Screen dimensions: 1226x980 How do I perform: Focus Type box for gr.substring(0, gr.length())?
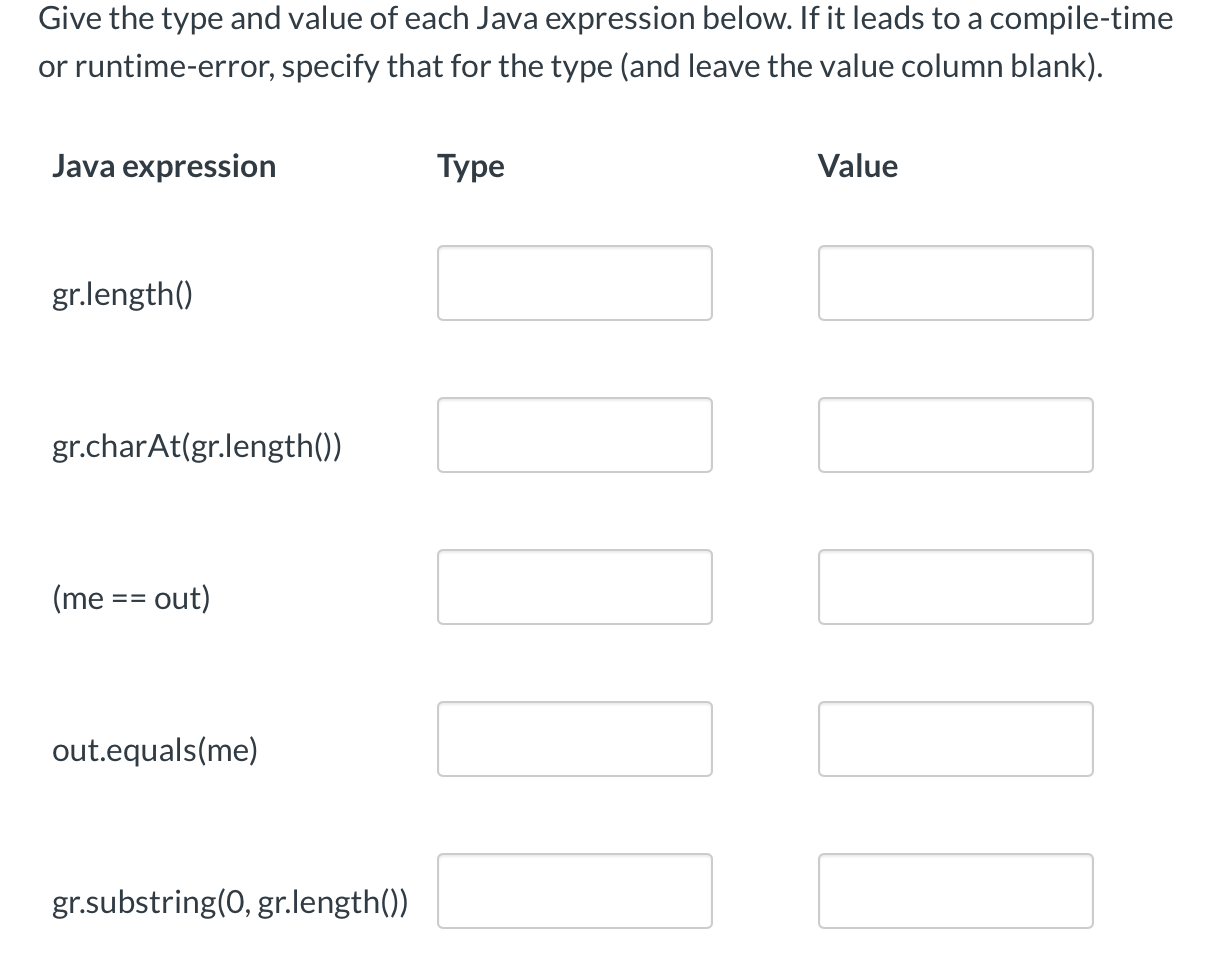[x=575, y=891]
